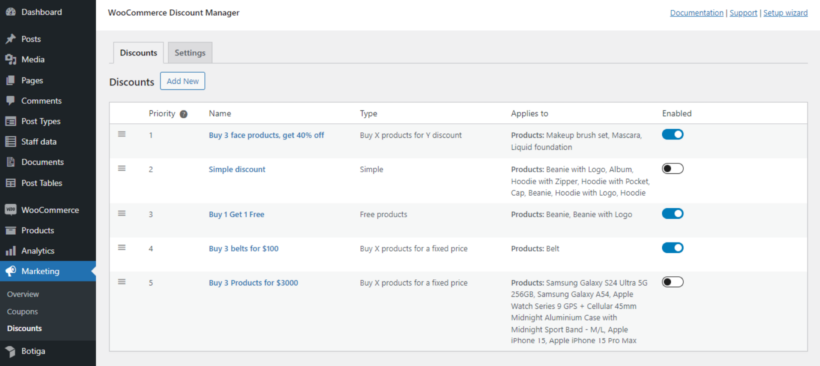
Task: Click the Add New discount button
Action: tap(183, 82)
